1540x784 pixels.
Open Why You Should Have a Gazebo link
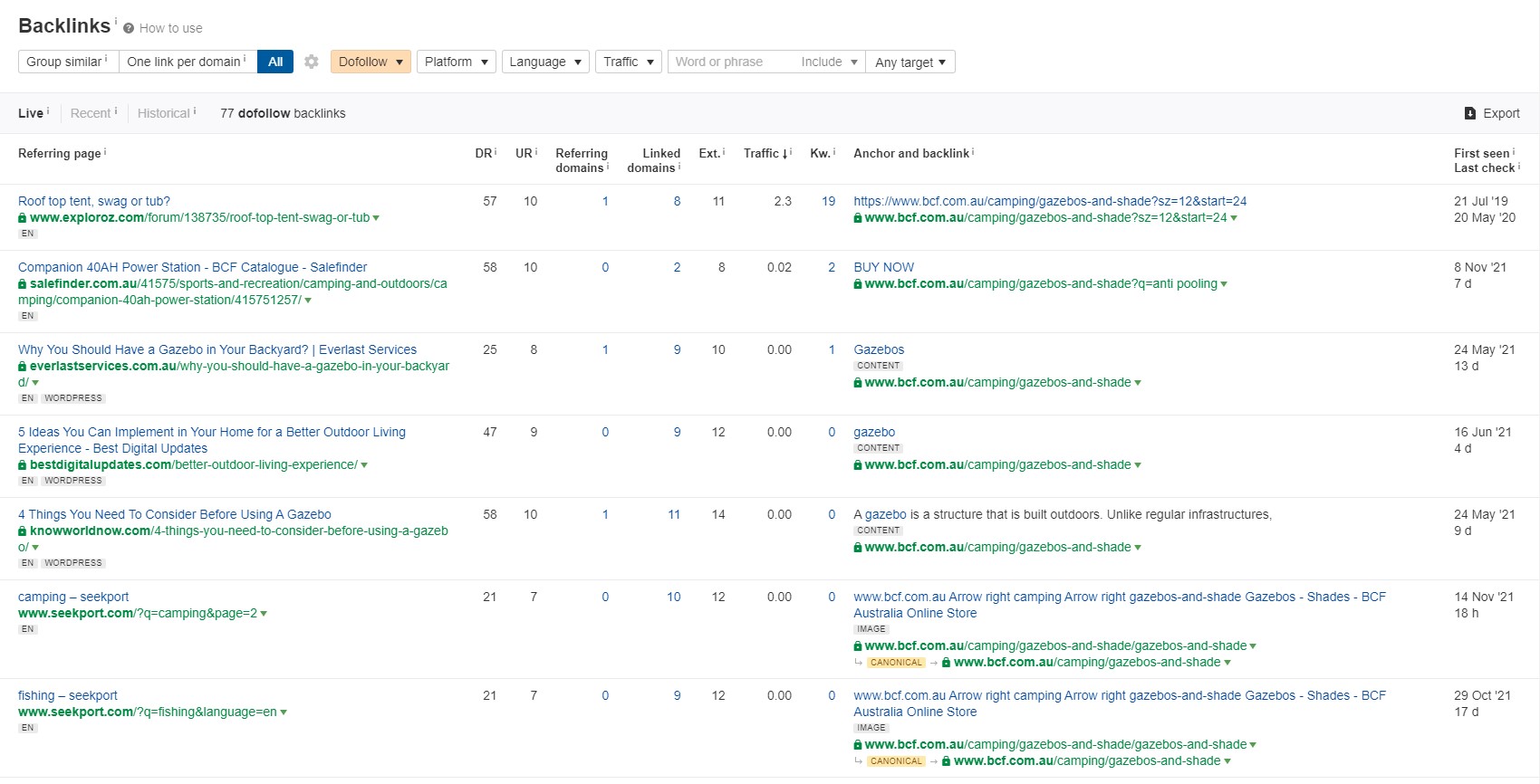[x=217, y=349]
